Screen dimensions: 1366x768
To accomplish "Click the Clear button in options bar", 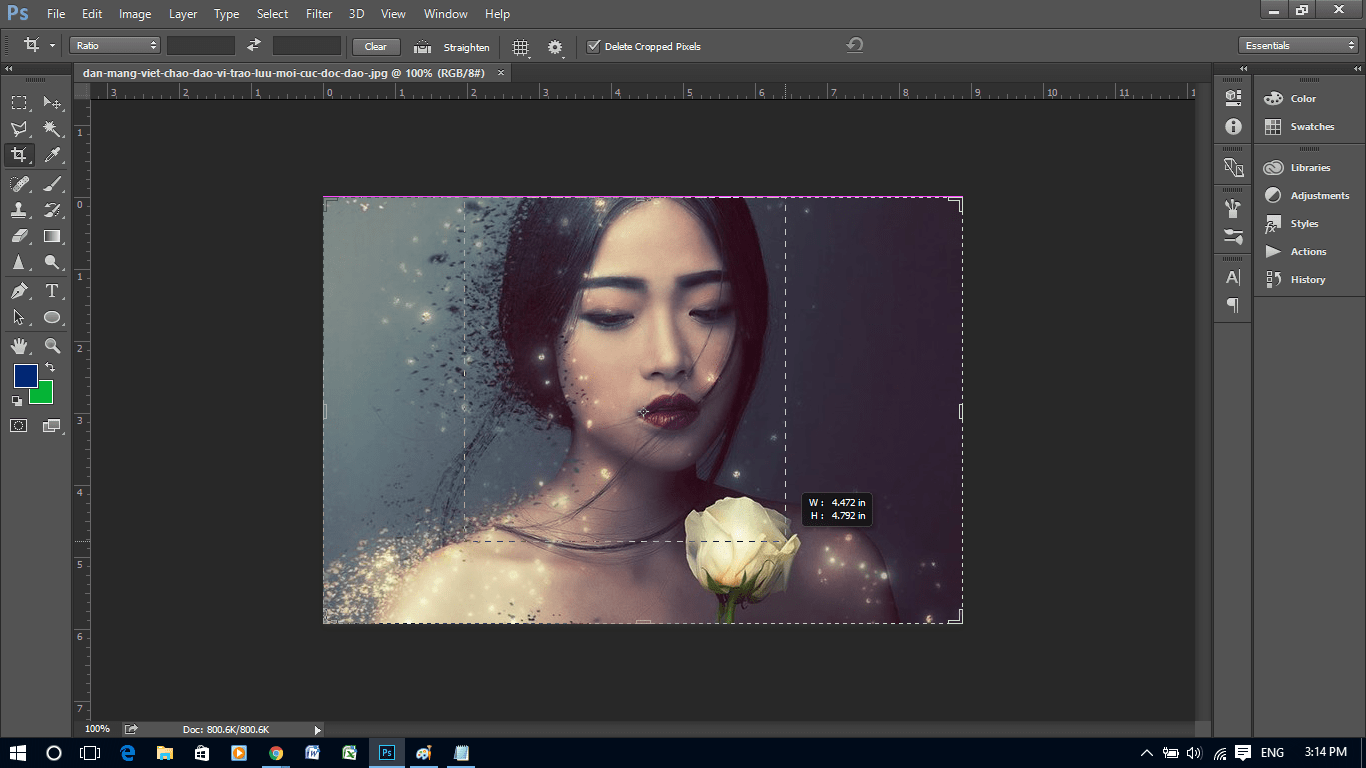I will 375,46.
